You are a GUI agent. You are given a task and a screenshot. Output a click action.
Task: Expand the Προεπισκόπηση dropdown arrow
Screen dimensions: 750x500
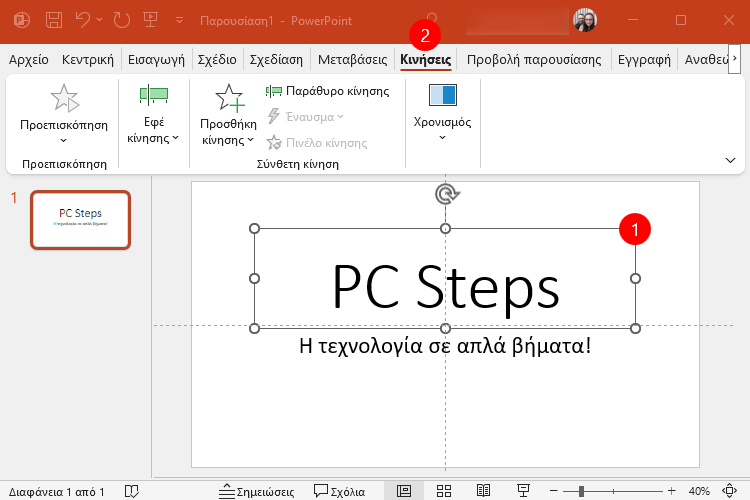coord(64,140)
